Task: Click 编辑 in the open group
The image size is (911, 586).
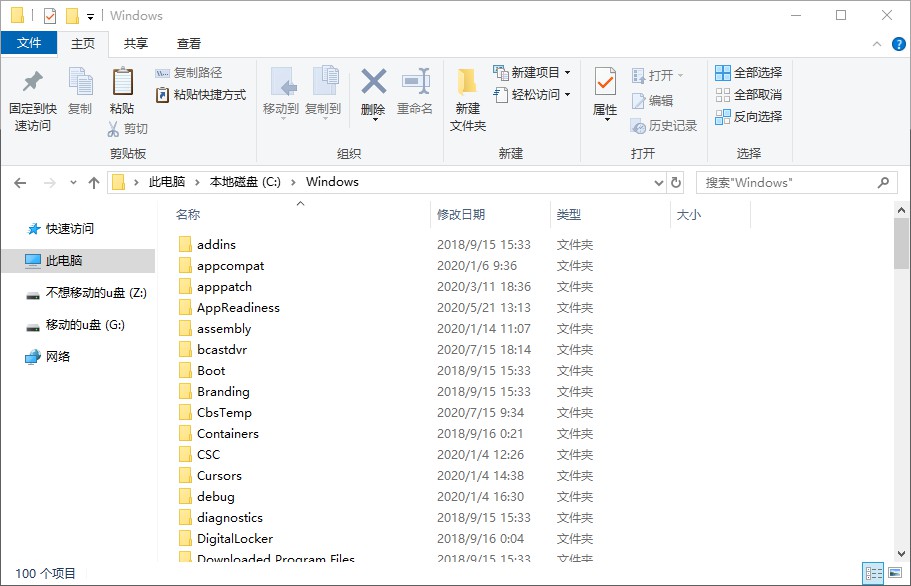Action: pyautogui.click(x=652, y=100)
